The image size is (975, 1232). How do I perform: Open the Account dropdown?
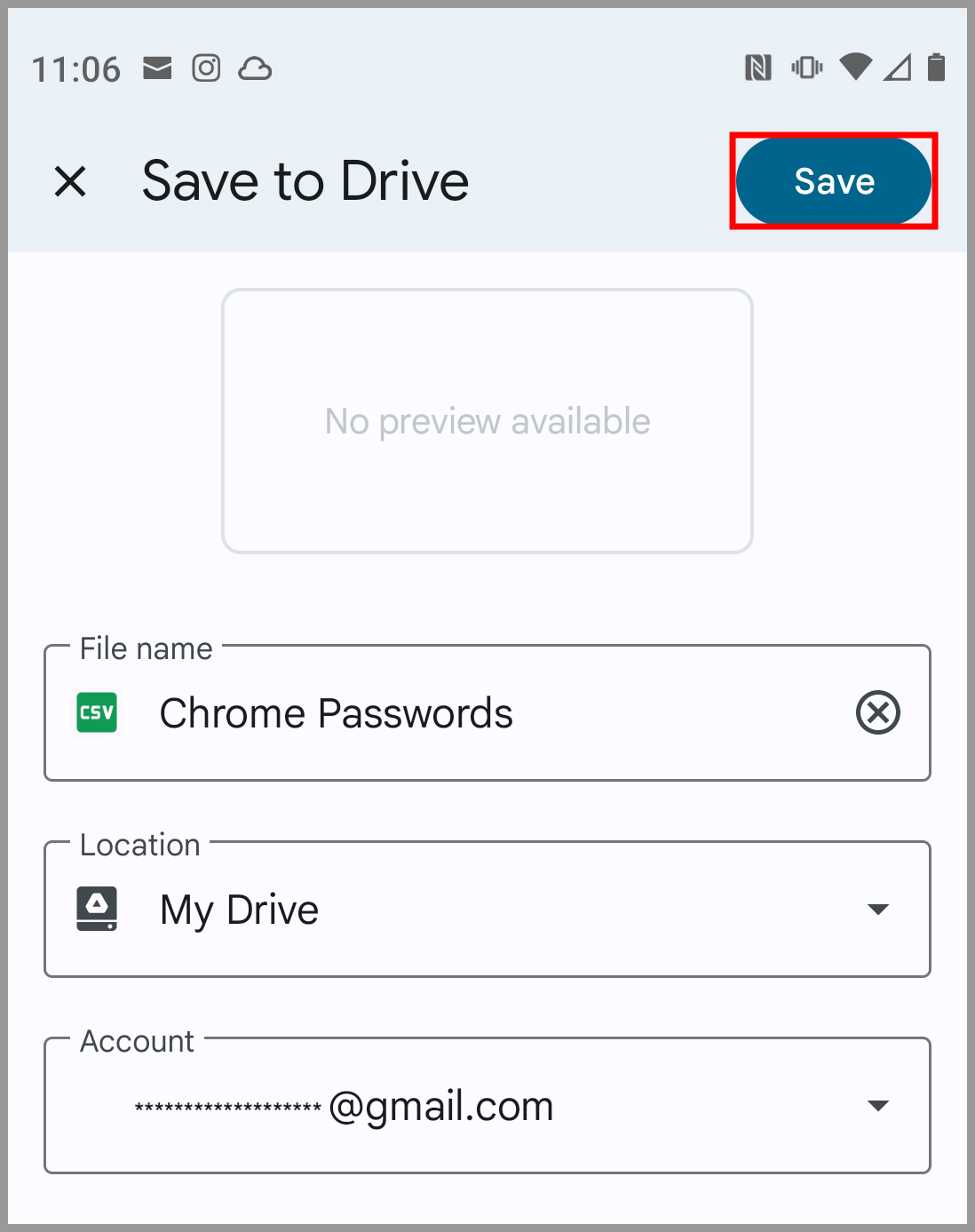click(x=877, y=1105)
